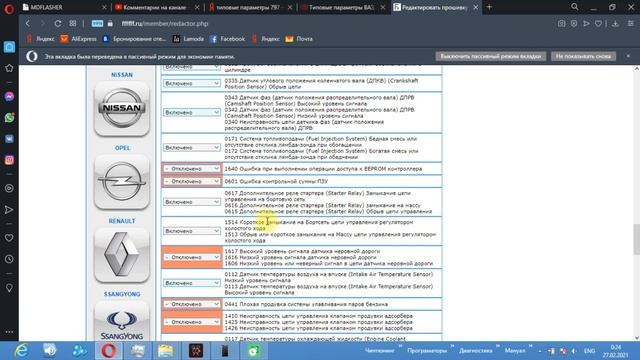Open VK in the Opera sidebar
This screenshot has height=360, width=640.
pyautogui.click(x=9, y=139)
